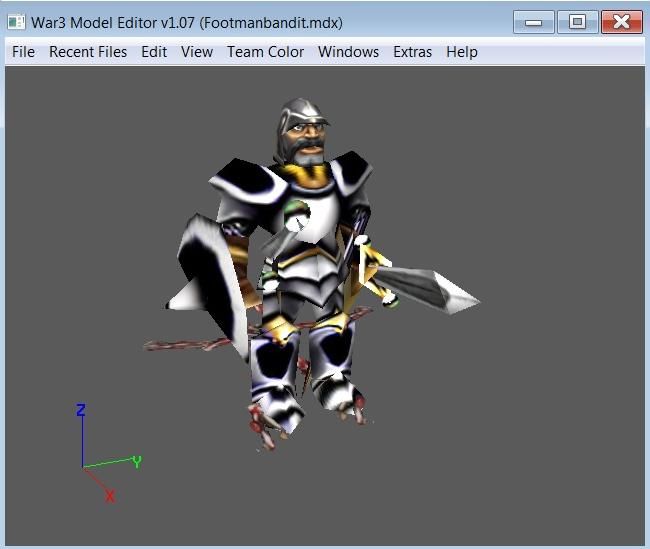Close the War3 Model Editor window
The width and height of the screenshot is (650, 549).
point(622,22)
